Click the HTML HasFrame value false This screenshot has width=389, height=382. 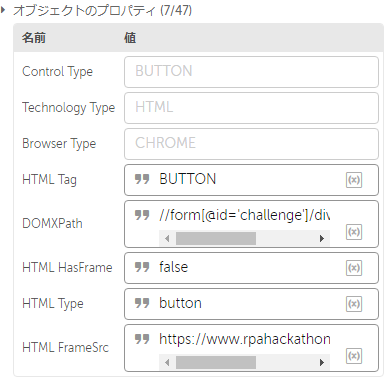coord(174,267)
